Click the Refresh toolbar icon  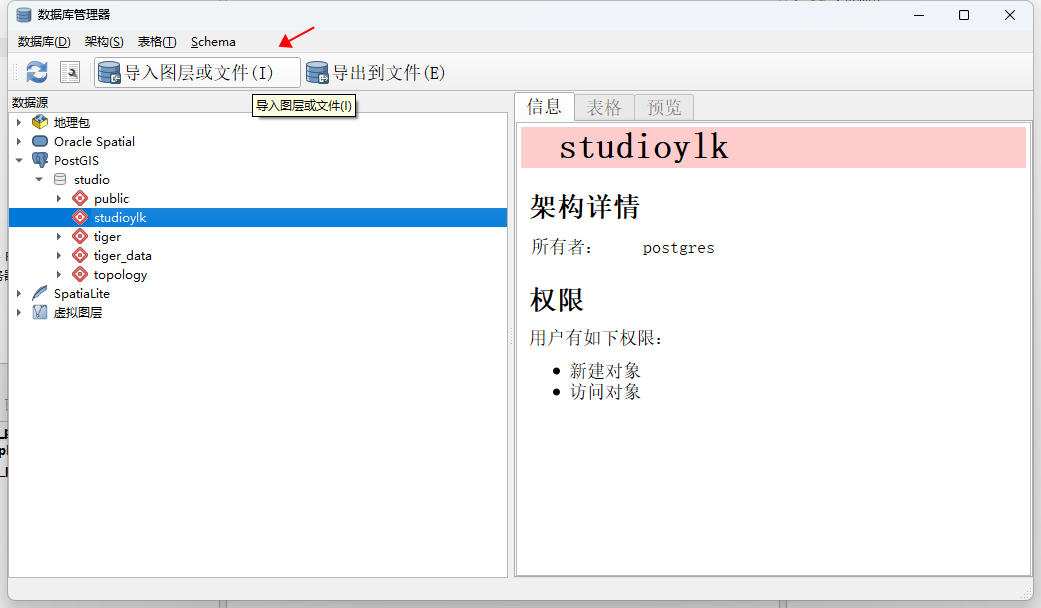point(37,72)
